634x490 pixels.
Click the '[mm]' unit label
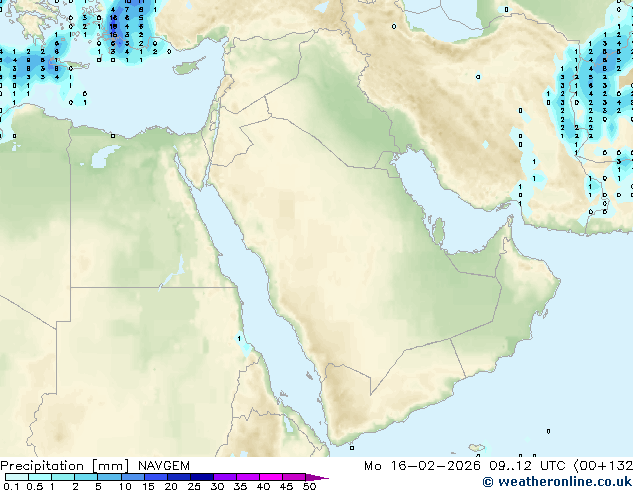click(x=110, y=466)
